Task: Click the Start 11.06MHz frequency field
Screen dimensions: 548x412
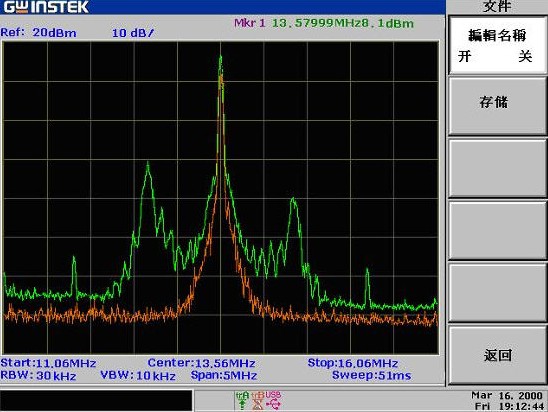Action: click(48, 363)
